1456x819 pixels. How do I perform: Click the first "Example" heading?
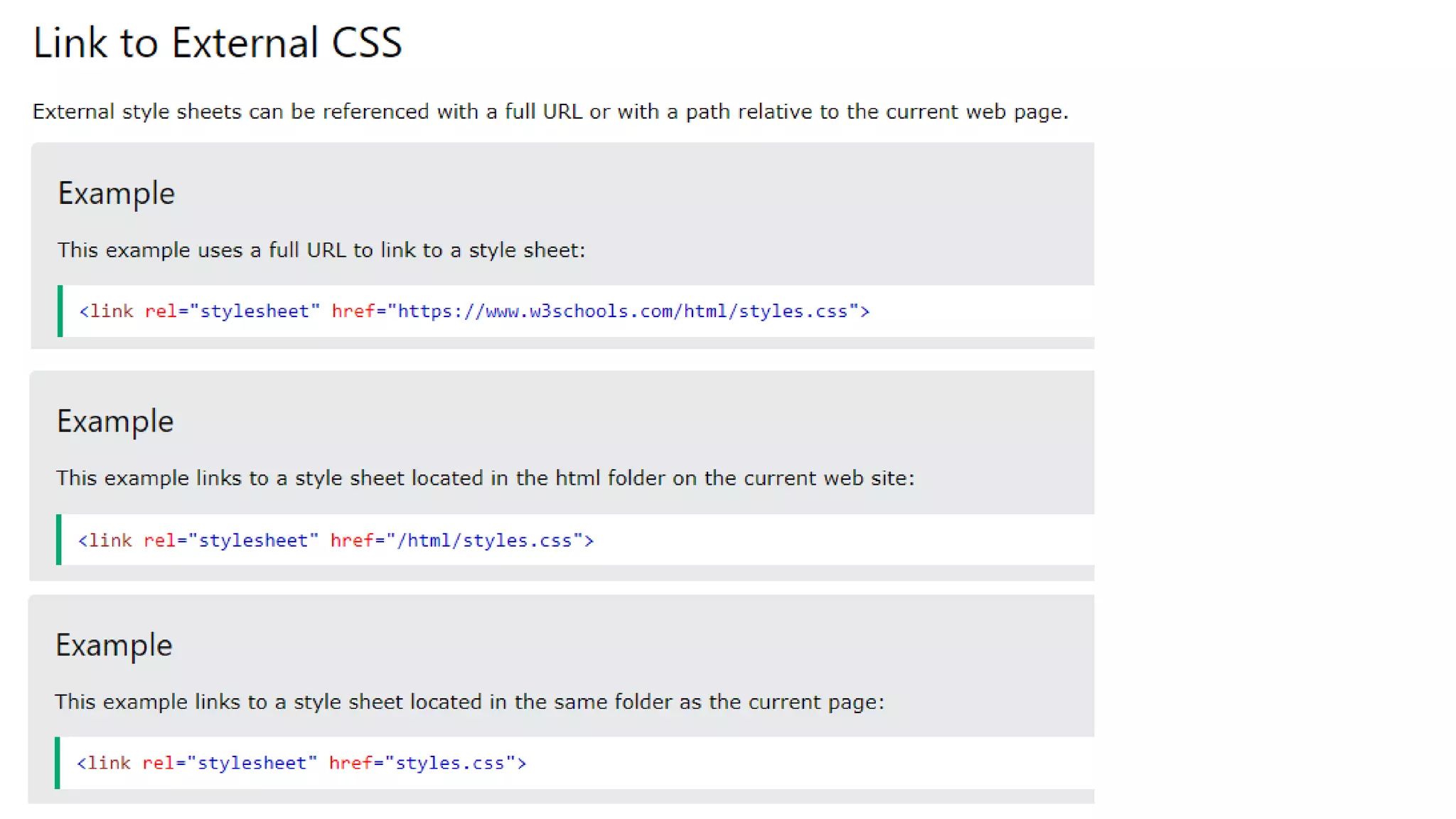116,193
